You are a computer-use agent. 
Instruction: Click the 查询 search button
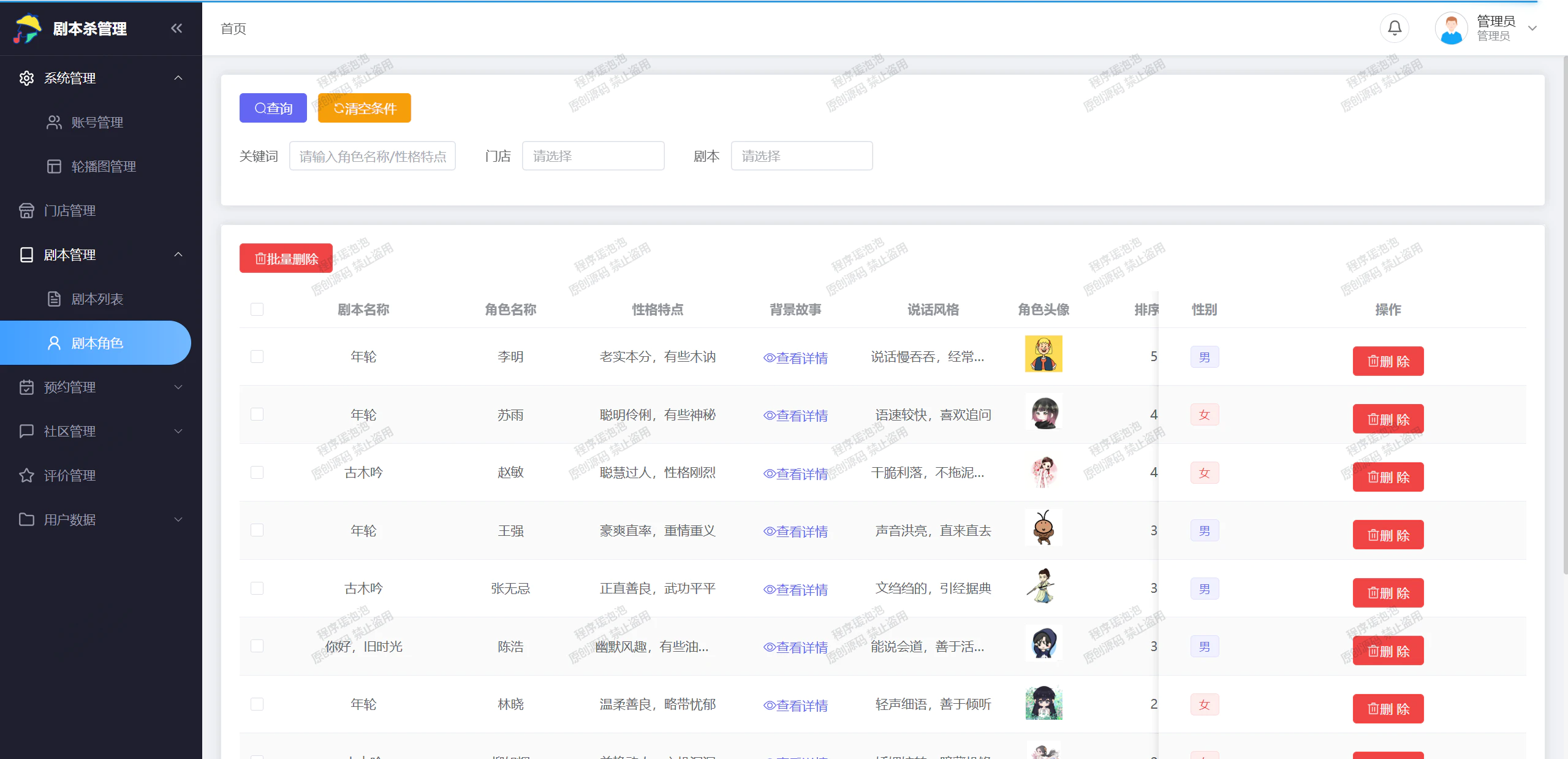pyautogui.click(x=273, y=108)
